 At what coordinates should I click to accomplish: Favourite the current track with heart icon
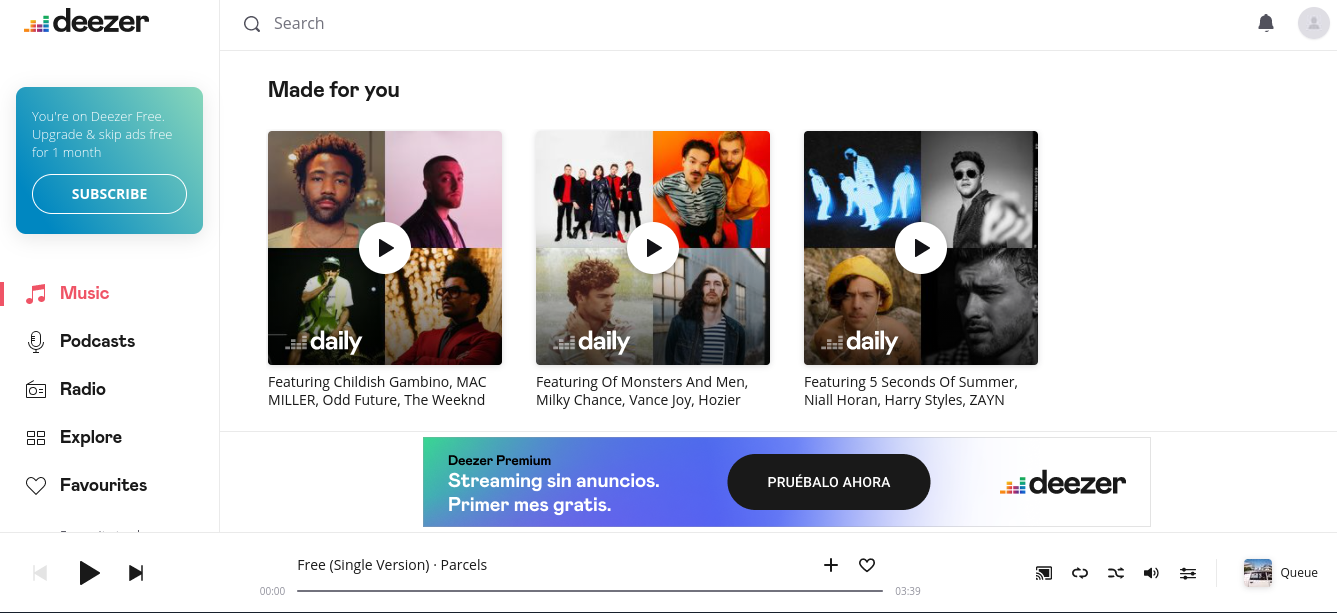coord(867,565)
